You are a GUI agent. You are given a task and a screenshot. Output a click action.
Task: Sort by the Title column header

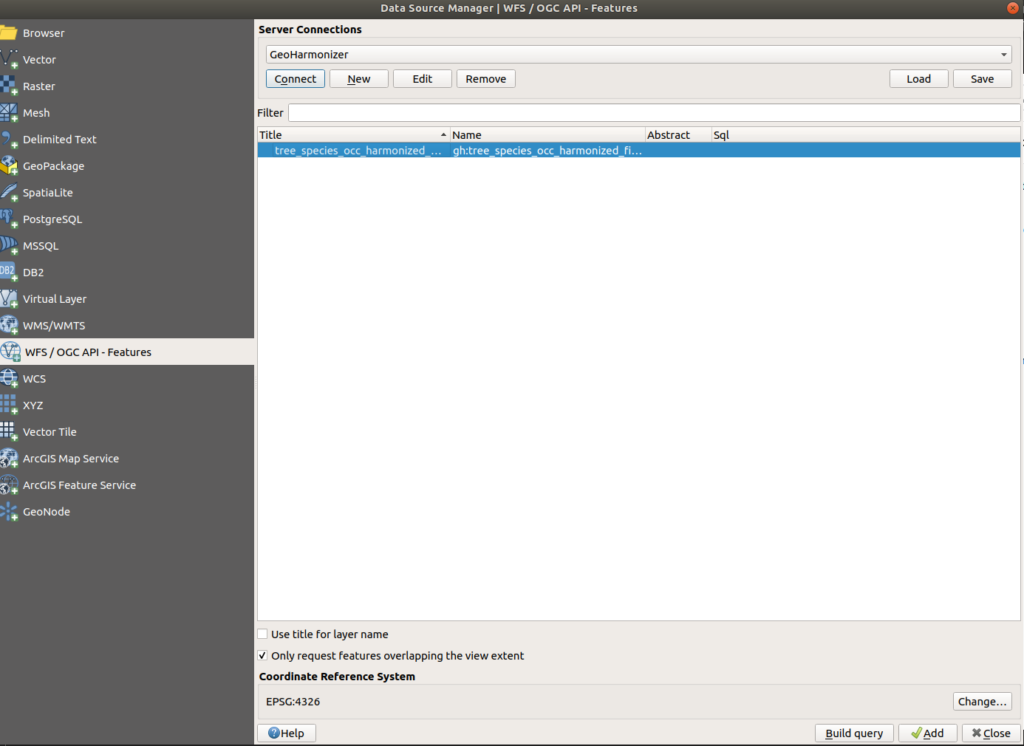pos(353,135)
